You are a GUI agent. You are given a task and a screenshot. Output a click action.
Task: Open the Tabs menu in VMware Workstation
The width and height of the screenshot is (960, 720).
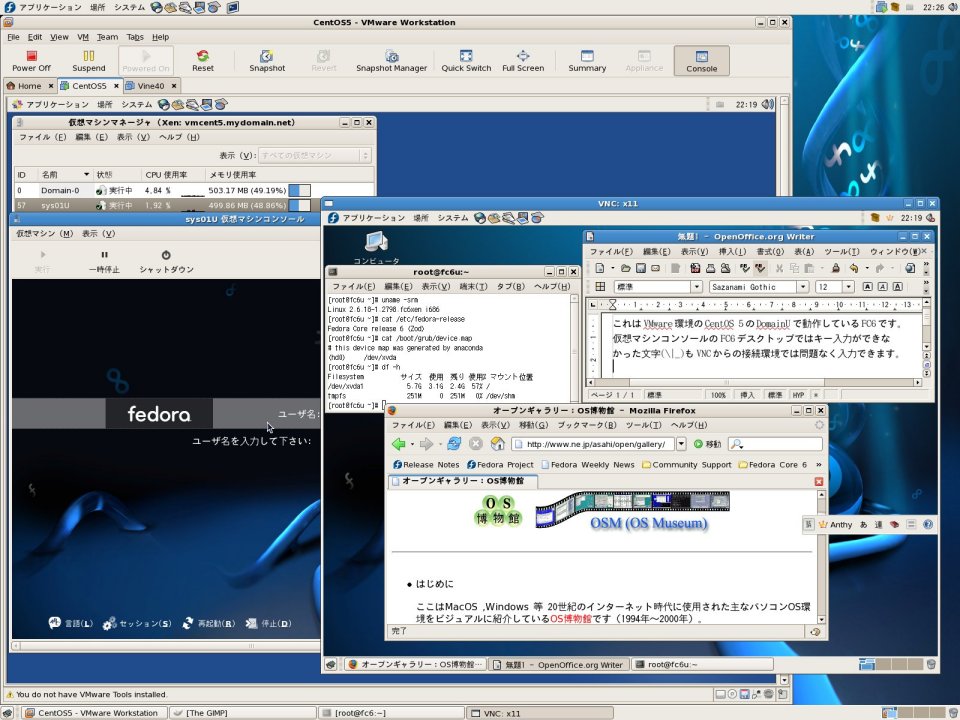[x=135, y=37]
